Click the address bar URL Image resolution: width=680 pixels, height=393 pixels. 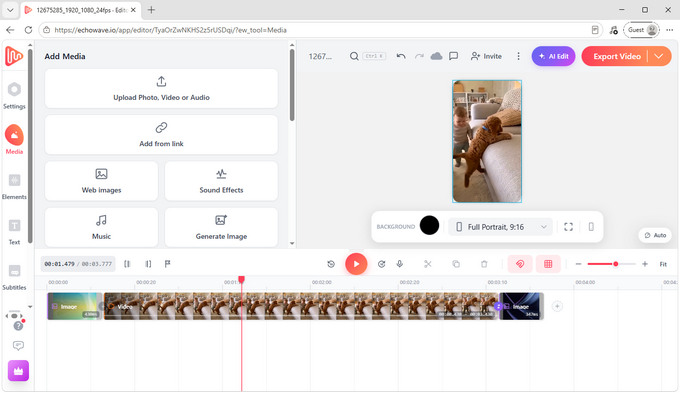point(170,30)
